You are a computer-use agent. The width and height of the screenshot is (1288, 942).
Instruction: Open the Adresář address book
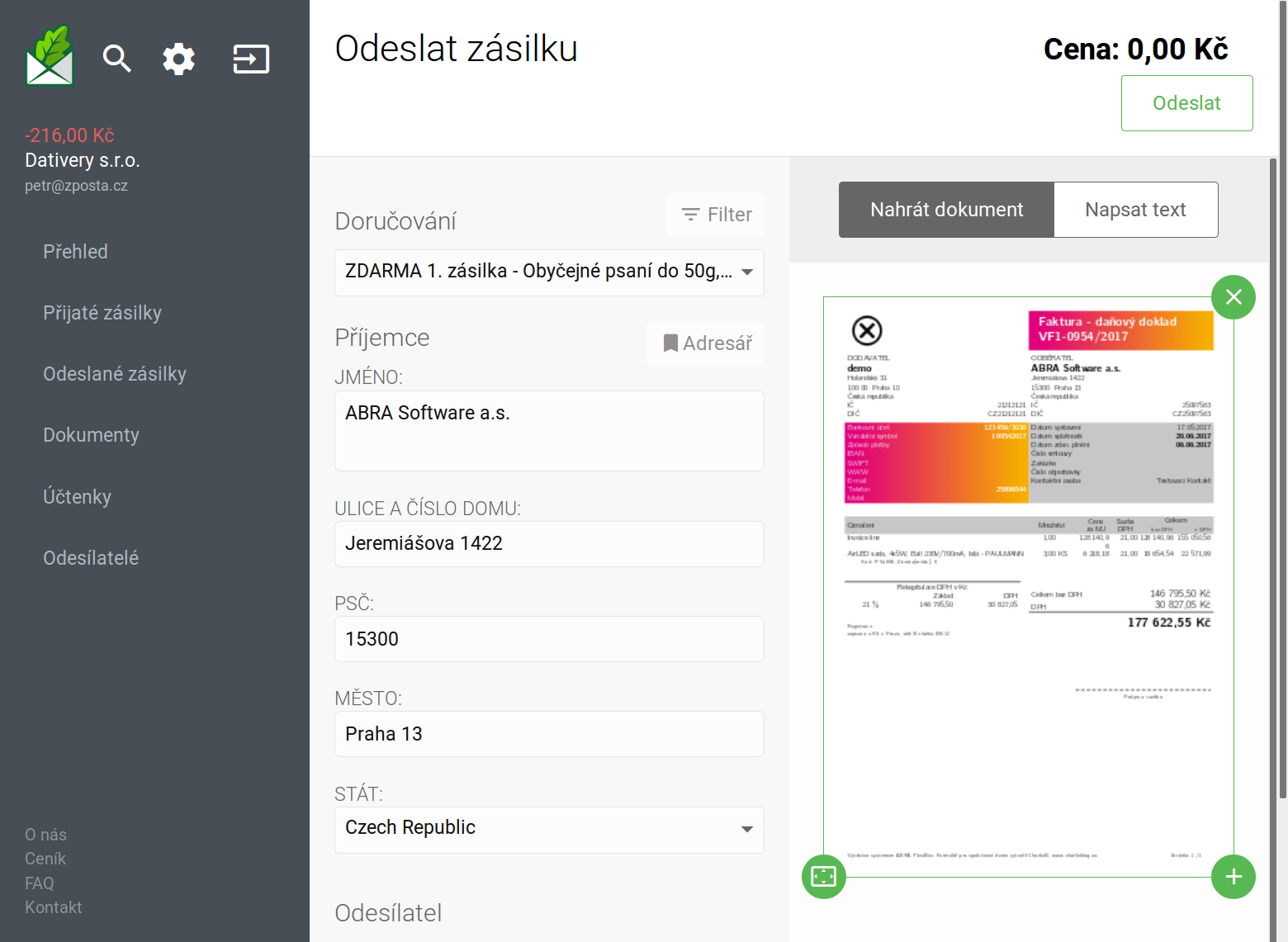point(706,343)
